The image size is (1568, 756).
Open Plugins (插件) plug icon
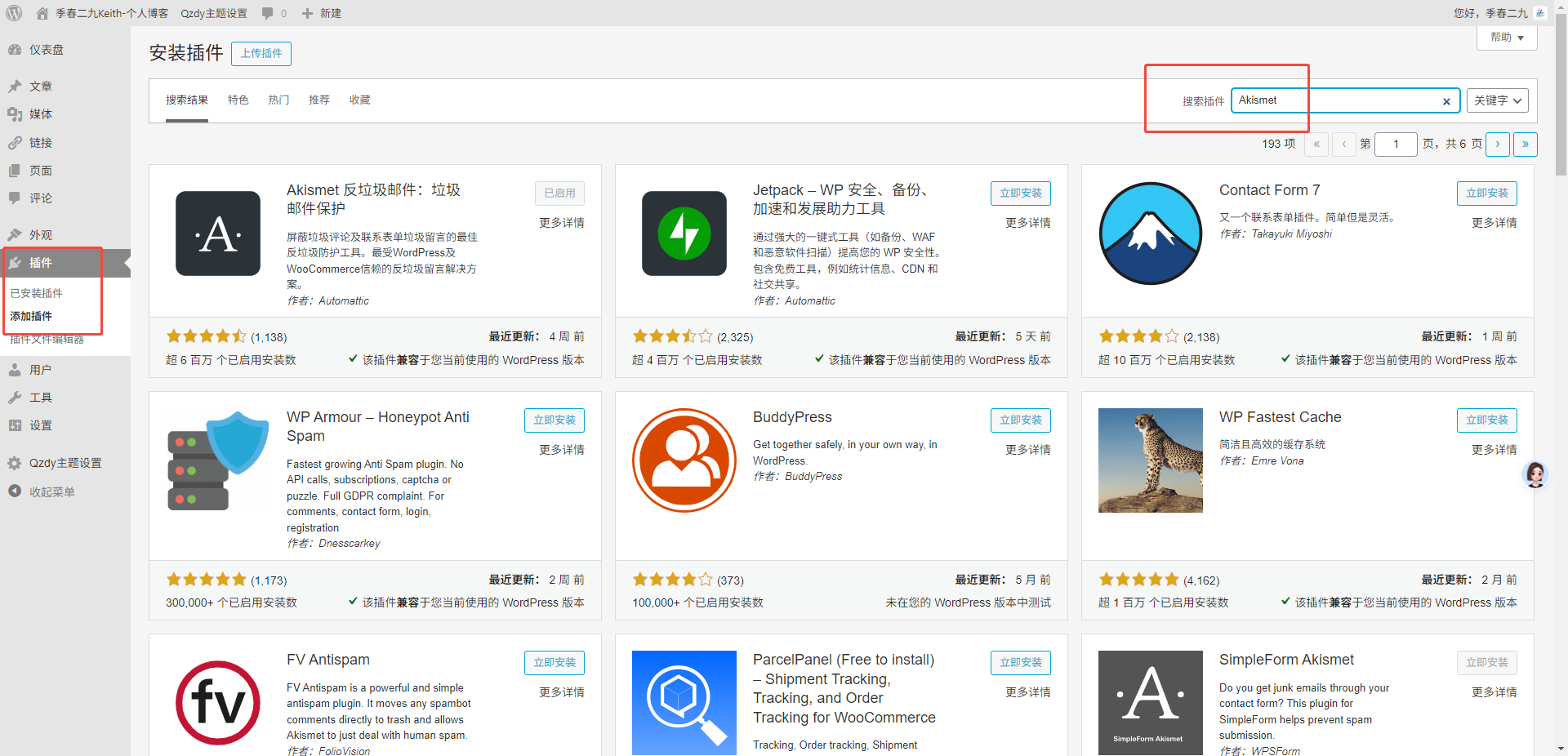pos(15,263)
